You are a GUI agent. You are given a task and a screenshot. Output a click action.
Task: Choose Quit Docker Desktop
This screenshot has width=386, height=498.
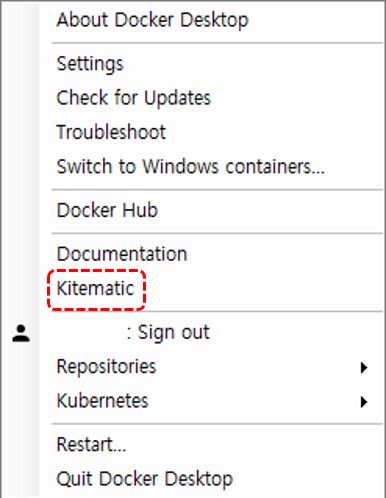[144, 479]
